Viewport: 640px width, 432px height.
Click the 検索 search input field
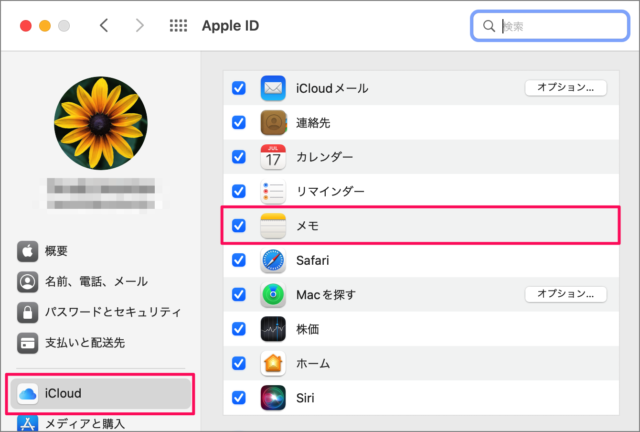click(x=550, y=26)
